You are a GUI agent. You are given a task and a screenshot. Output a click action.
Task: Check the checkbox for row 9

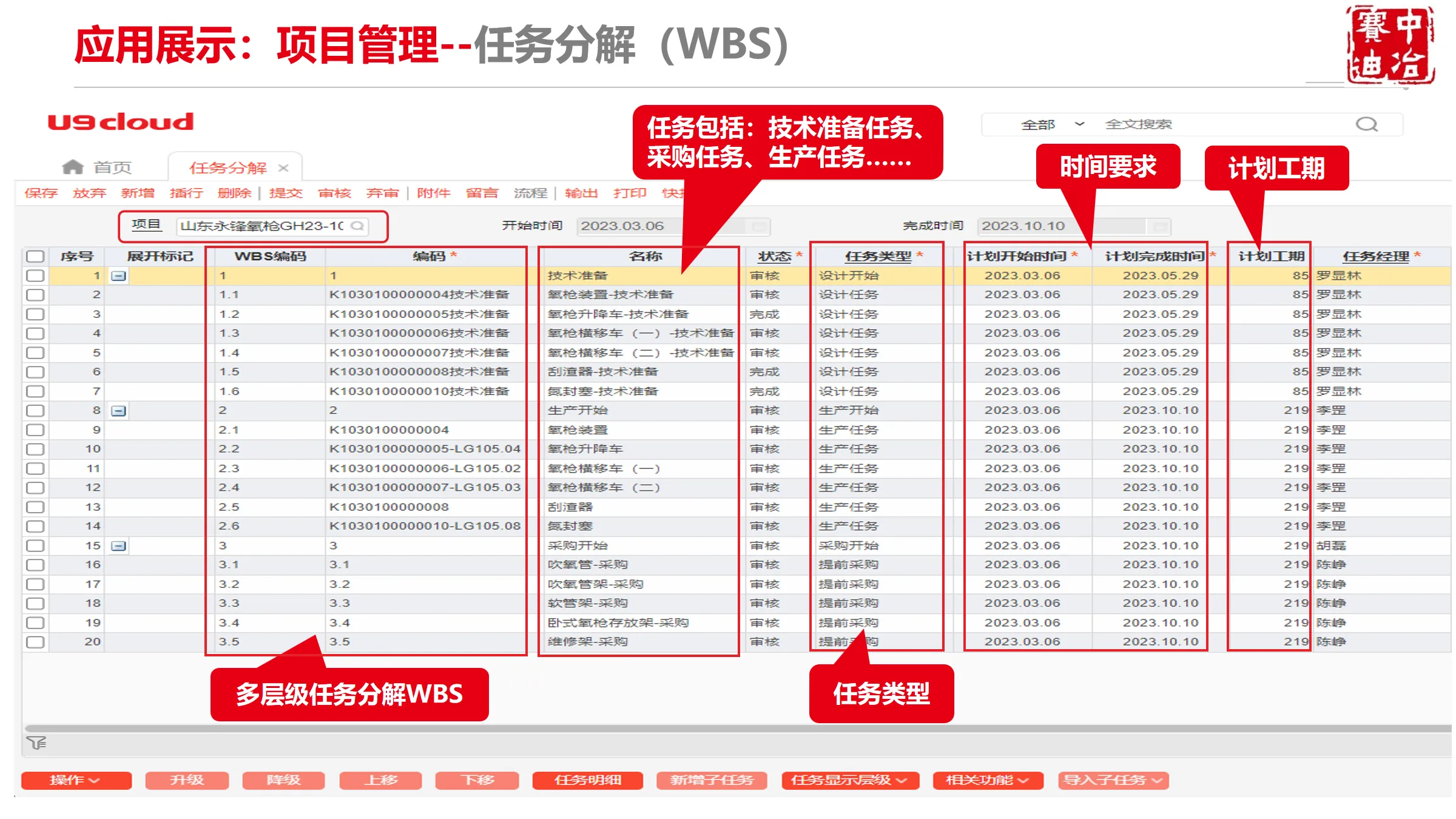tap(35, 430)
